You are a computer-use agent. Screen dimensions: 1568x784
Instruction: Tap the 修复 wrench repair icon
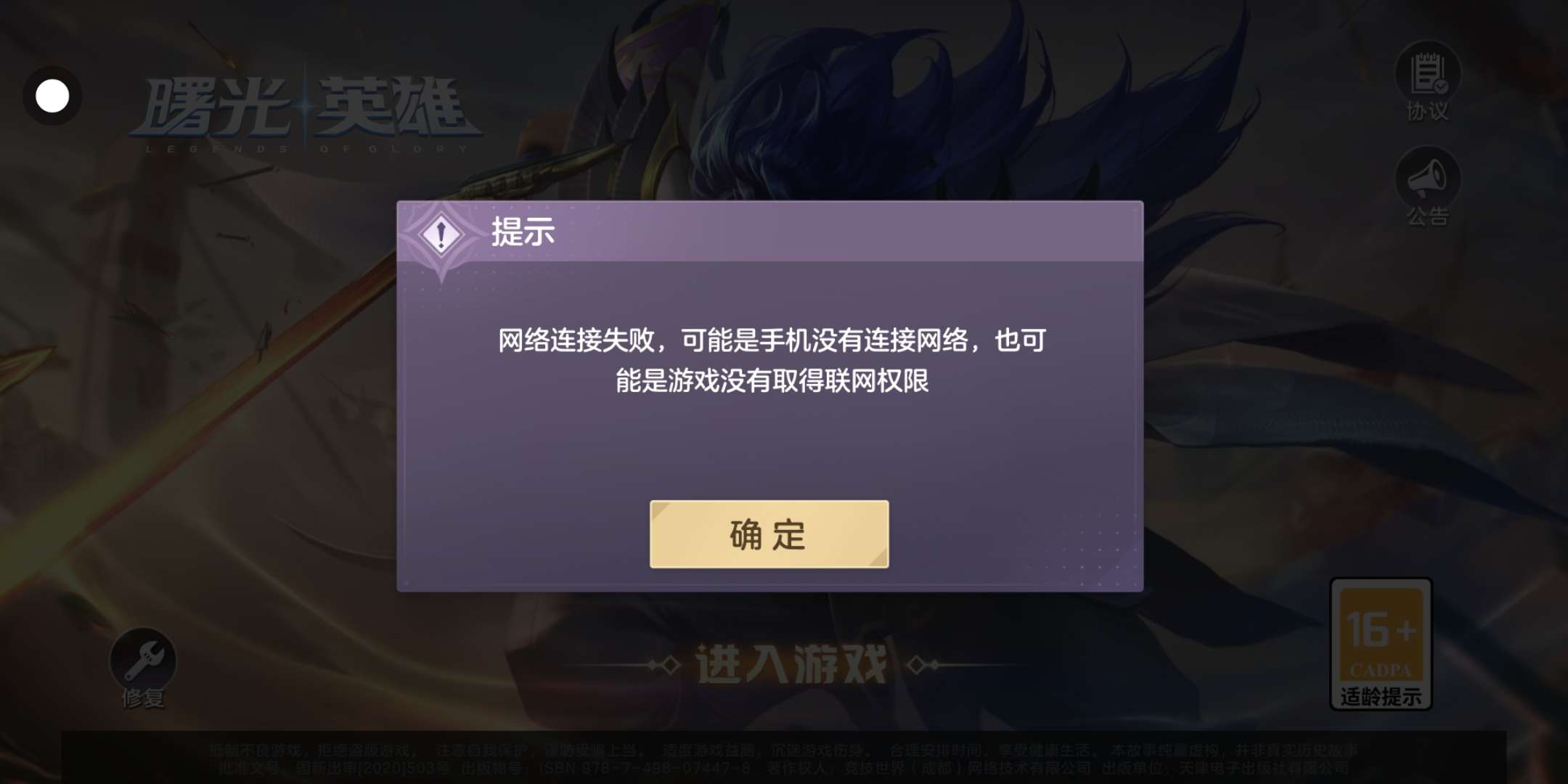pyautogui.click(x=143, y=660)
